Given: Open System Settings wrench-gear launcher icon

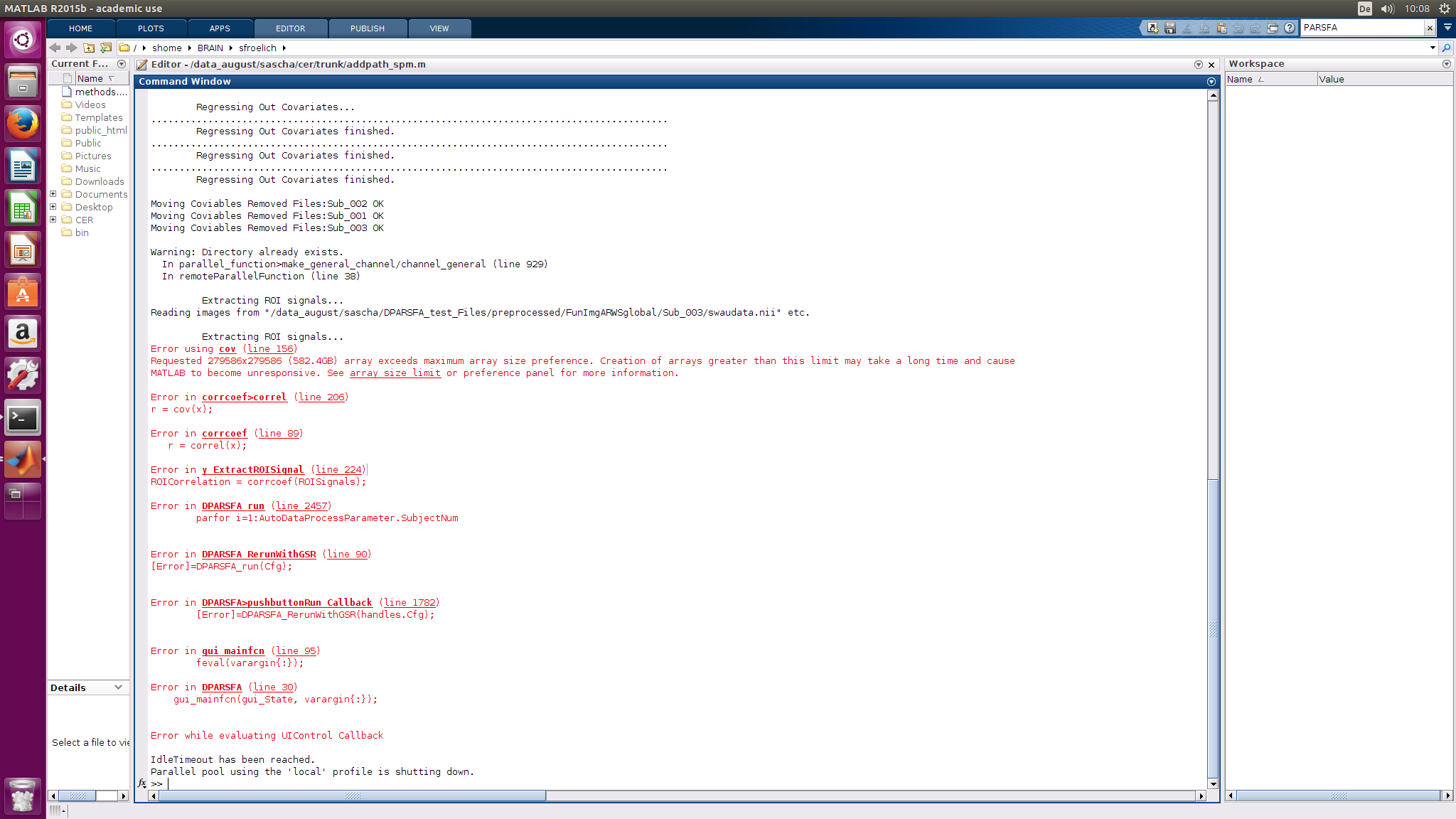Looking at the screenshot, I should tap(23, 376).
